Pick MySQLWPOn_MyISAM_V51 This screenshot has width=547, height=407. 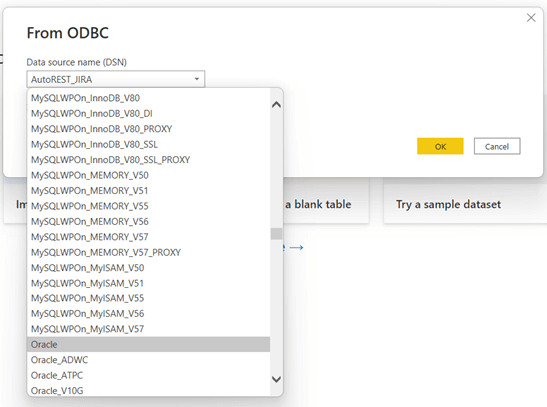148,283
